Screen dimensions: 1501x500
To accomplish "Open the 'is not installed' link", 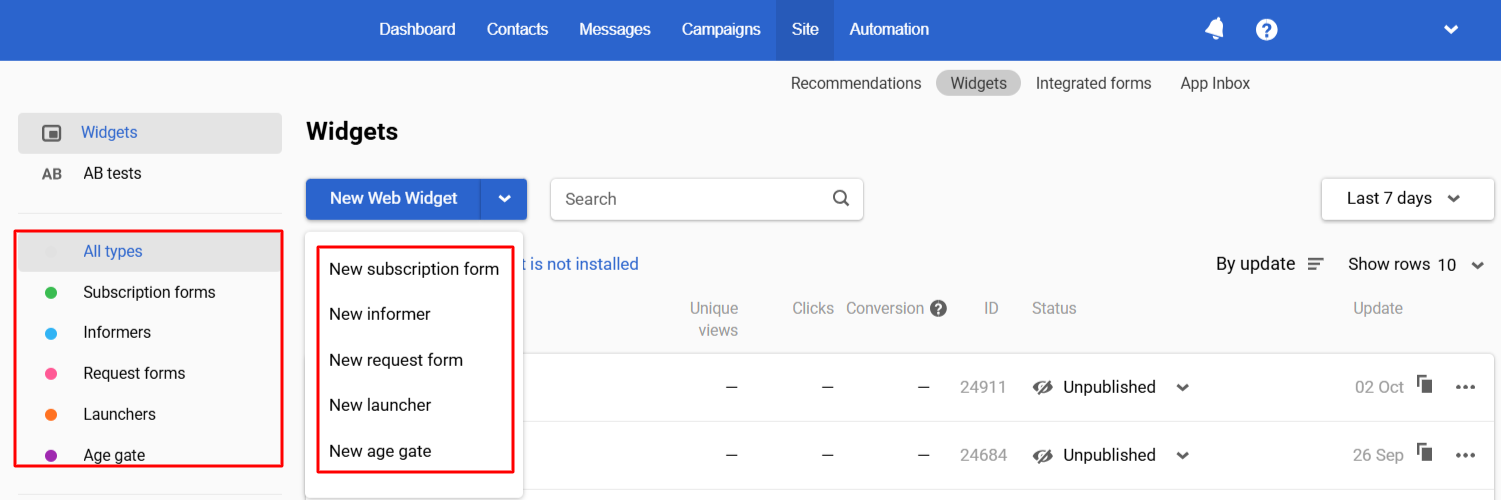I will tap(584, 264).
